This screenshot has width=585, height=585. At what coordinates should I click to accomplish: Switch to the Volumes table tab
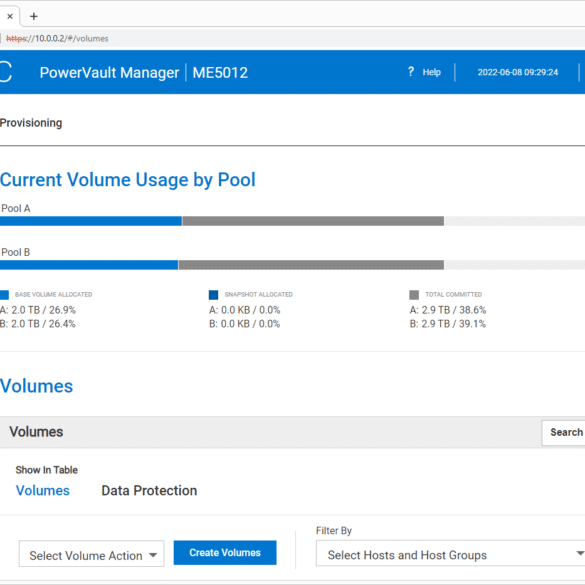pos(43,491)
